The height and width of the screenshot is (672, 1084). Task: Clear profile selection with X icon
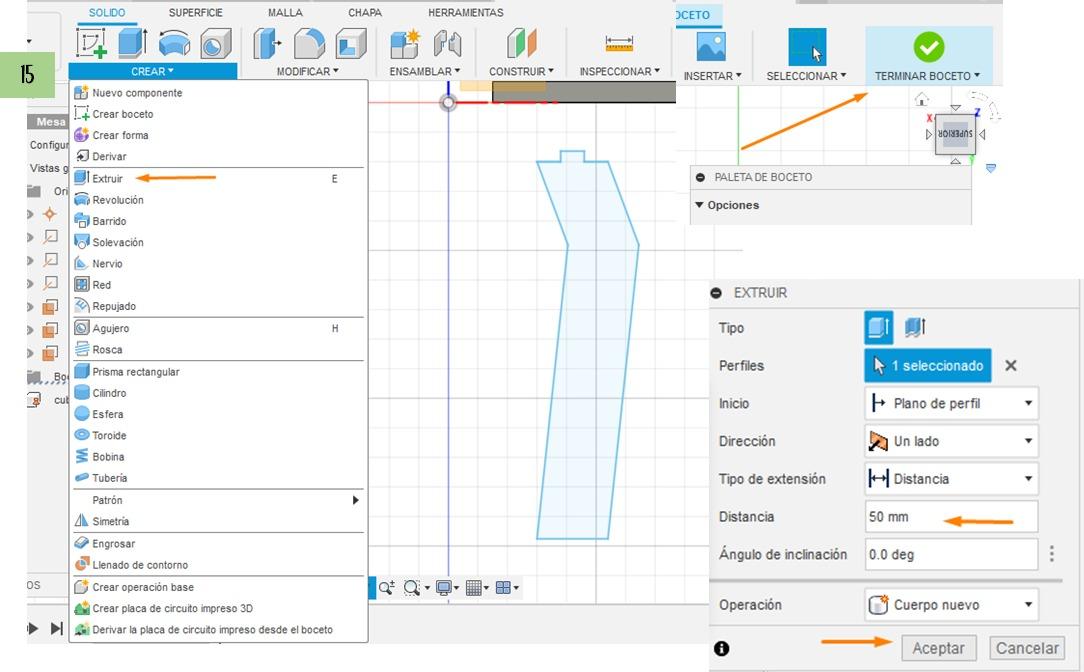(x=1011, y=366)
